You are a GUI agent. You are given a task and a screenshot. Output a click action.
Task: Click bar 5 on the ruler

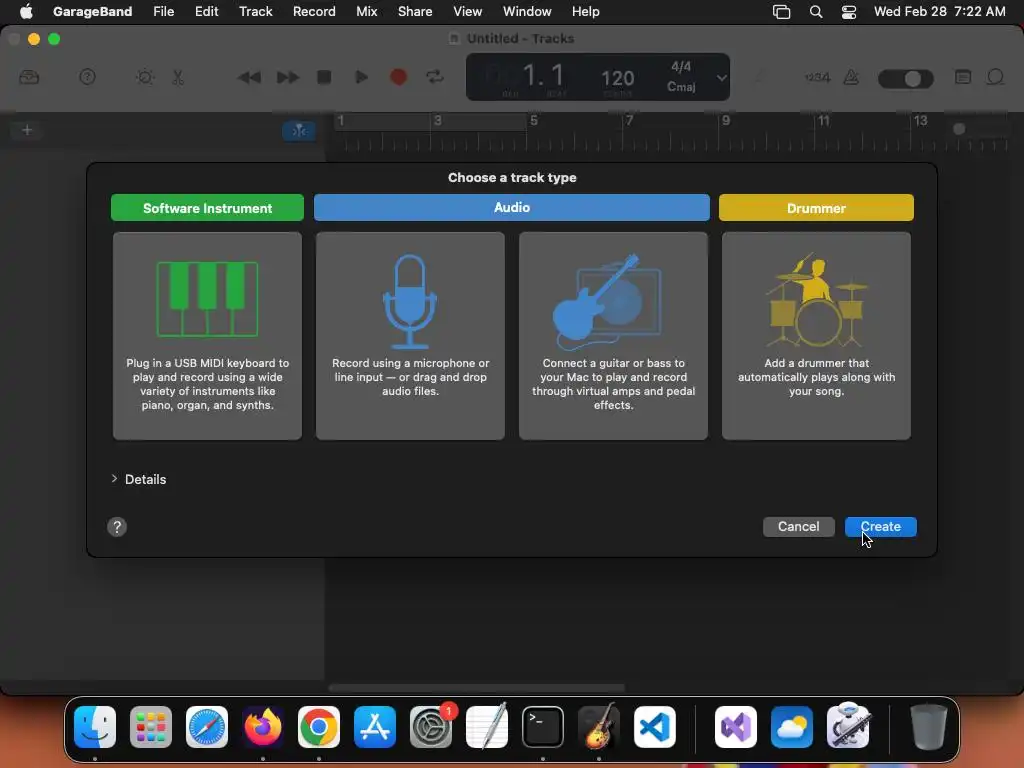pos(534,120)
